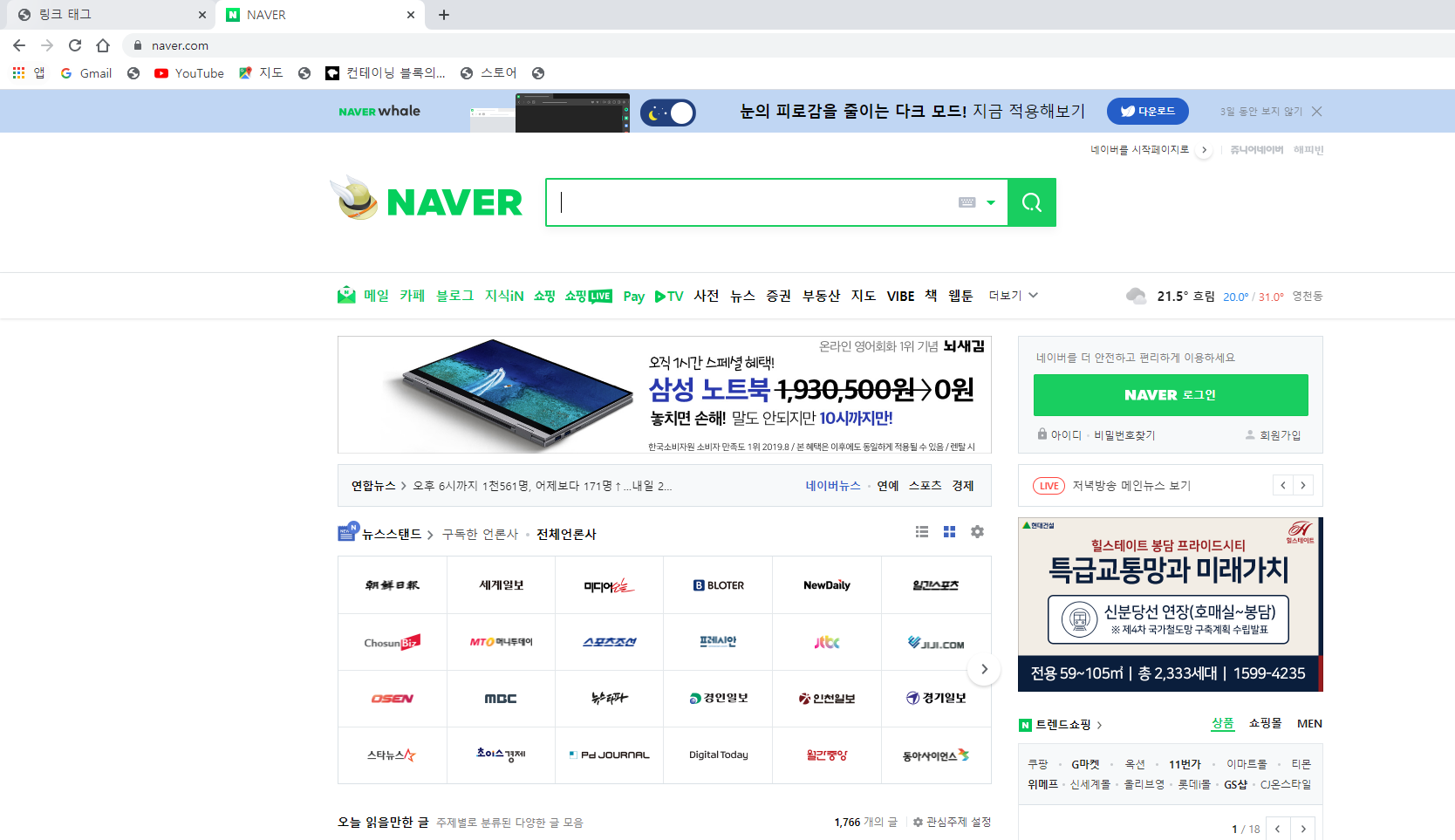Switch to 경제 news tab
Viewport: 1455px width, 840px height.
click(x=963, y=486)
